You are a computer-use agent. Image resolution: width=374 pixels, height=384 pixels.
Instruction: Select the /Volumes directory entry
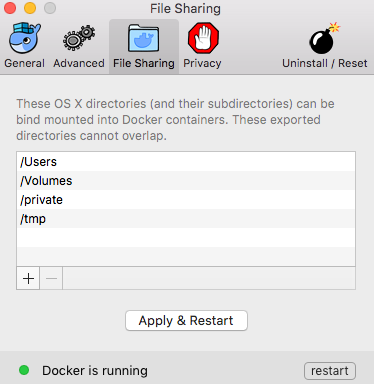click(186, 181)
